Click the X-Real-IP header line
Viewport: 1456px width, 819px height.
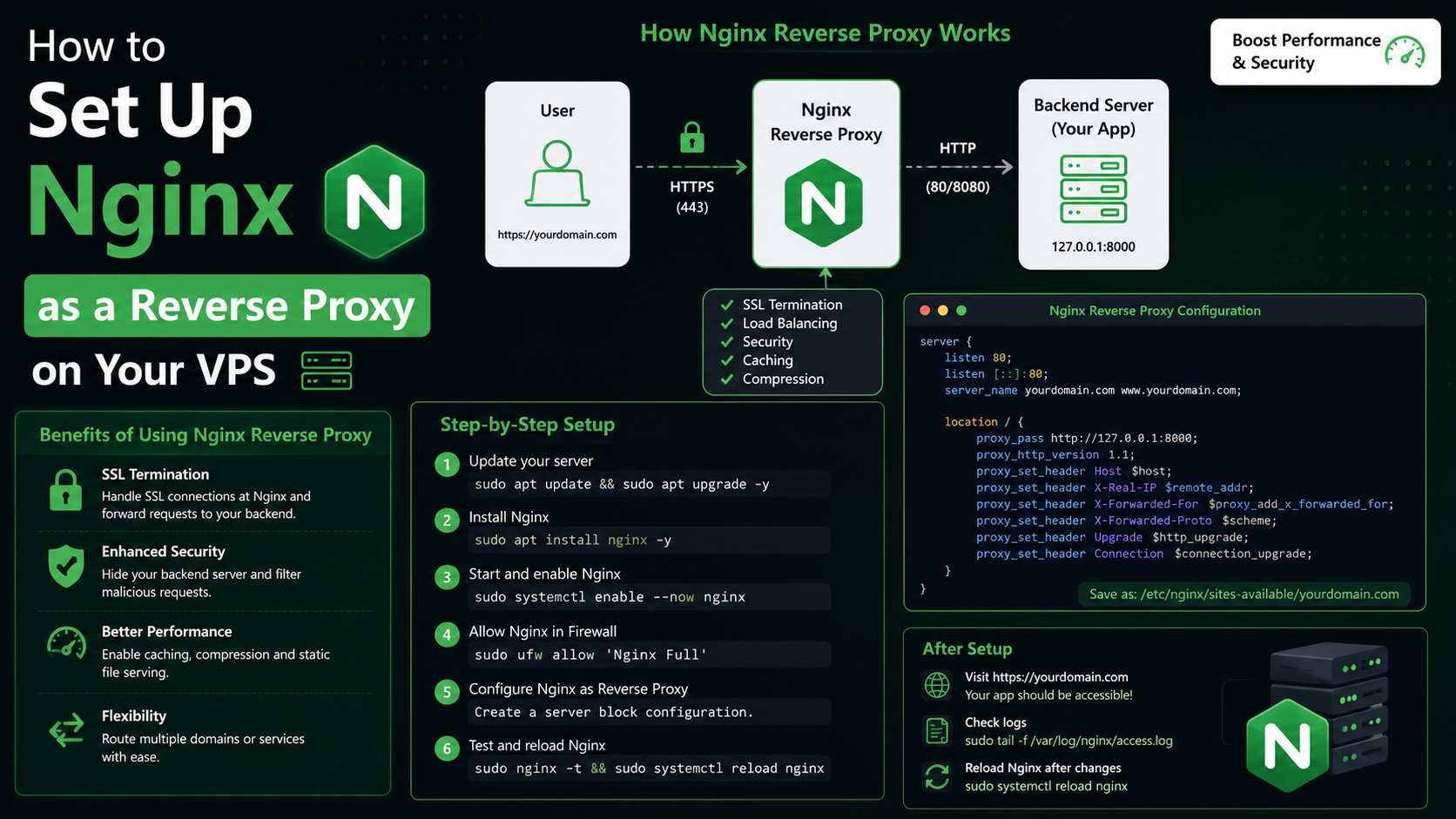[x=1115, y=488]
